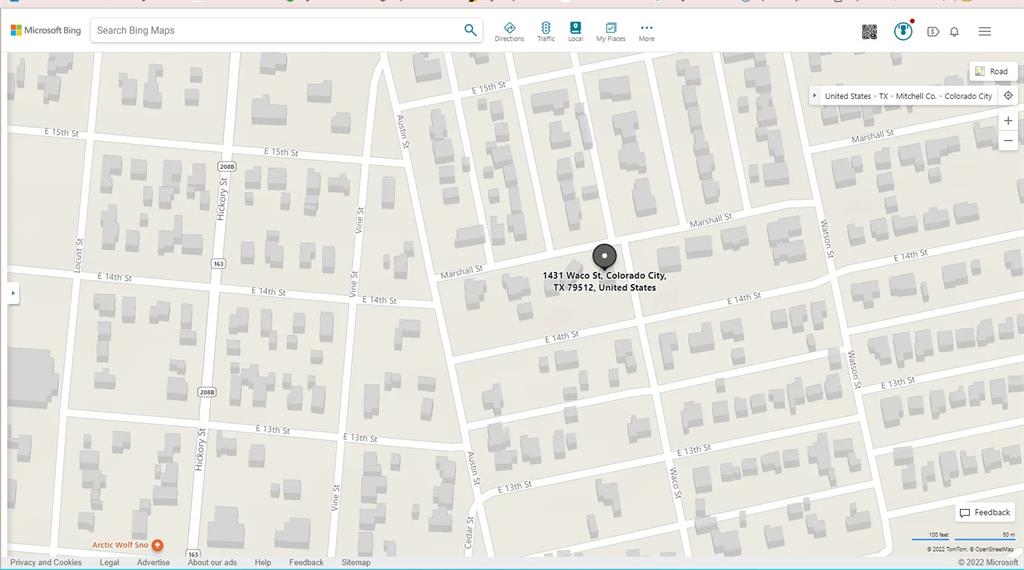Zoom in on the map
Viewport: 1024px width, 570px height.
point(1008,121)
